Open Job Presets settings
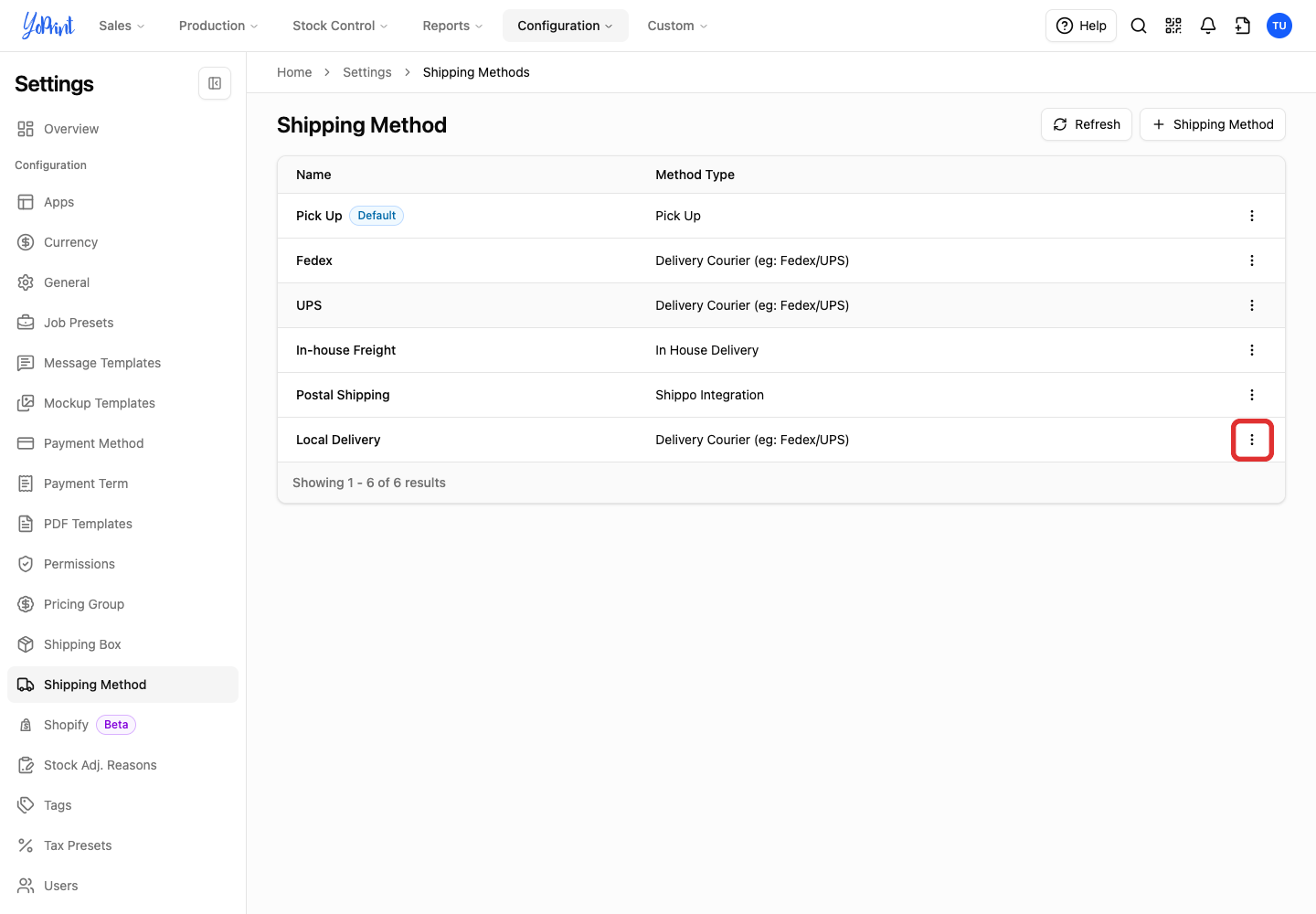1316x914 pixels. [122, 323]
